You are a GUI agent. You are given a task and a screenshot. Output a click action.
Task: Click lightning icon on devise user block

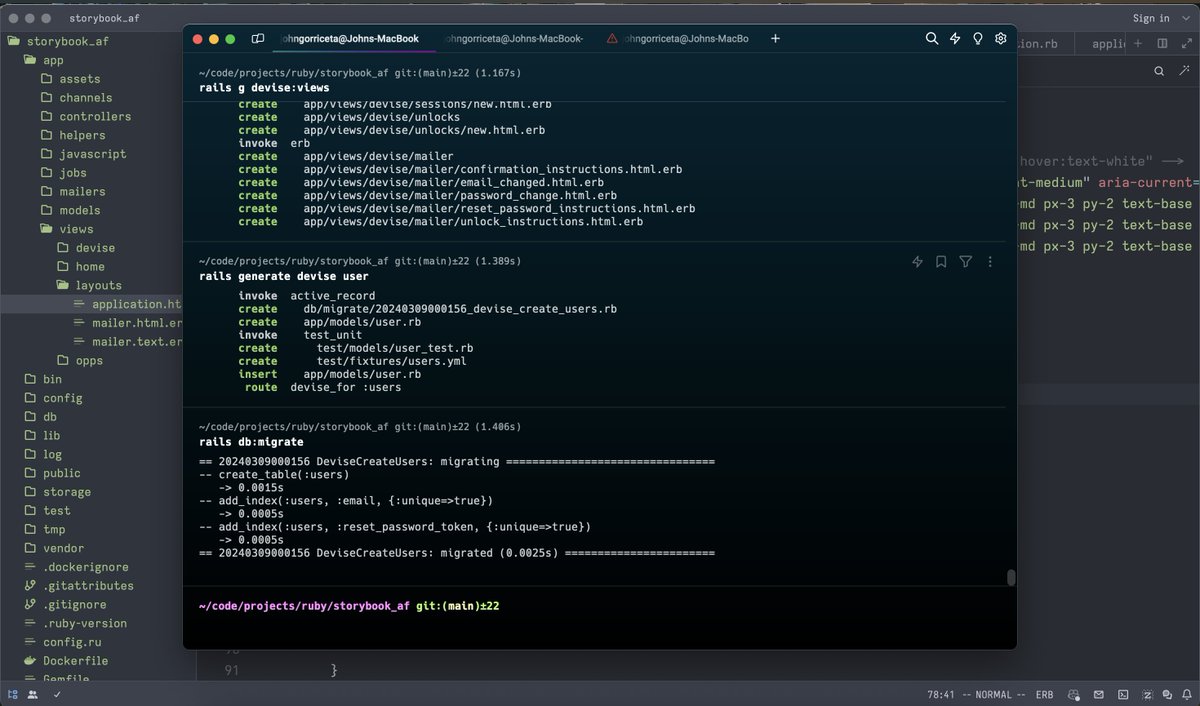(917, 262)
